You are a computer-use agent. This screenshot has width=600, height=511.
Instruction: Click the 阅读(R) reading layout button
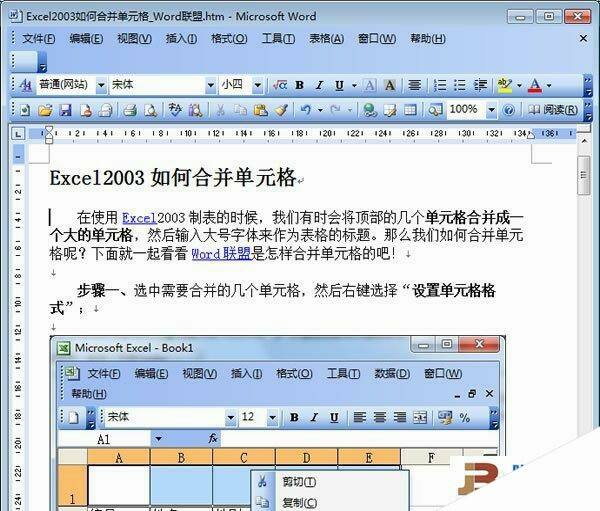pos(553,110)
